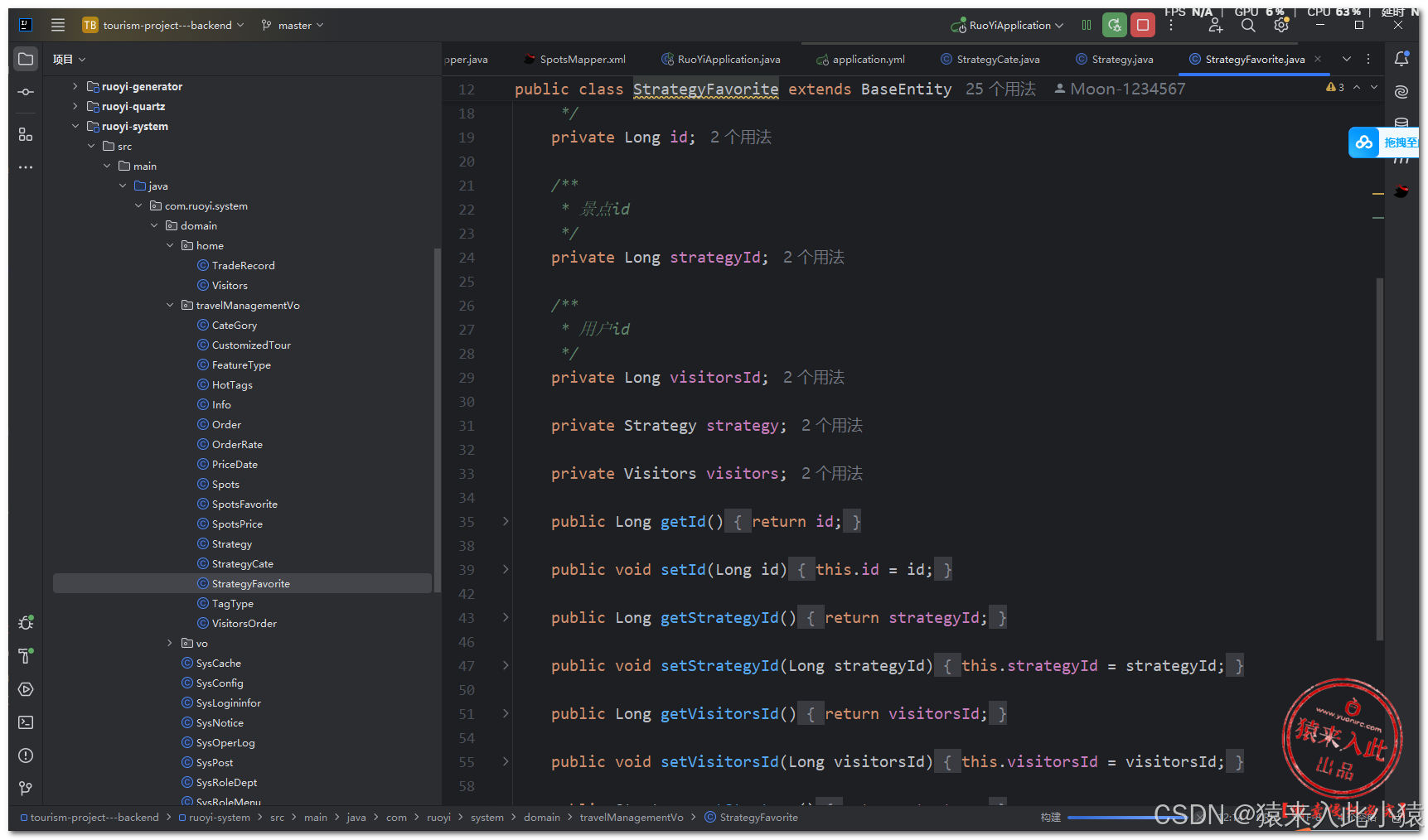
Task: Open the main hamburger menu
Action: coord(58,25)
